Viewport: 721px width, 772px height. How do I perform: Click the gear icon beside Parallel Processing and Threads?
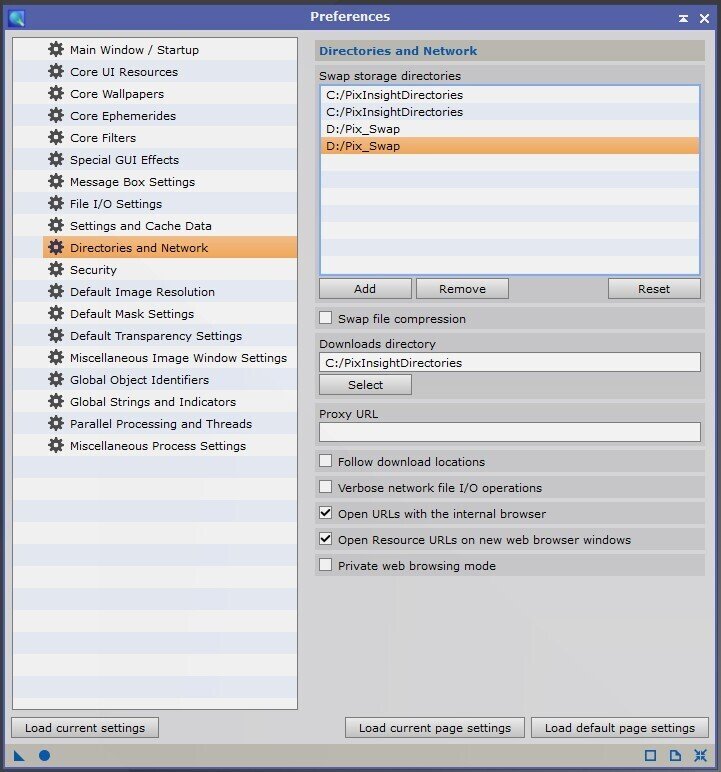tap(56, 423)
